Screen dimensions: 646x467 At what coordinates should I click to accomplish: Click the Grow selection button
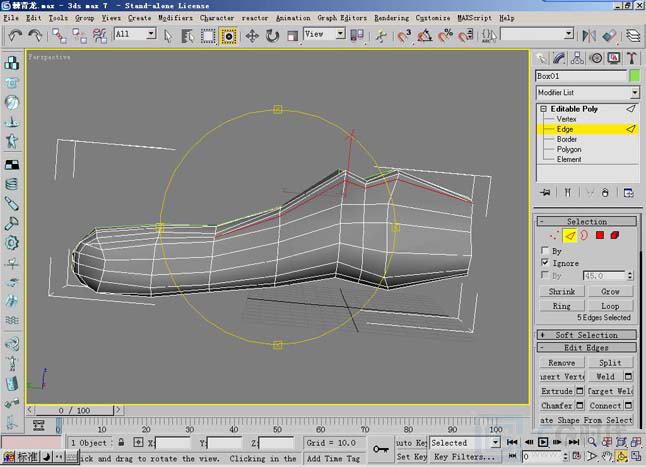(x=610, y=291)
